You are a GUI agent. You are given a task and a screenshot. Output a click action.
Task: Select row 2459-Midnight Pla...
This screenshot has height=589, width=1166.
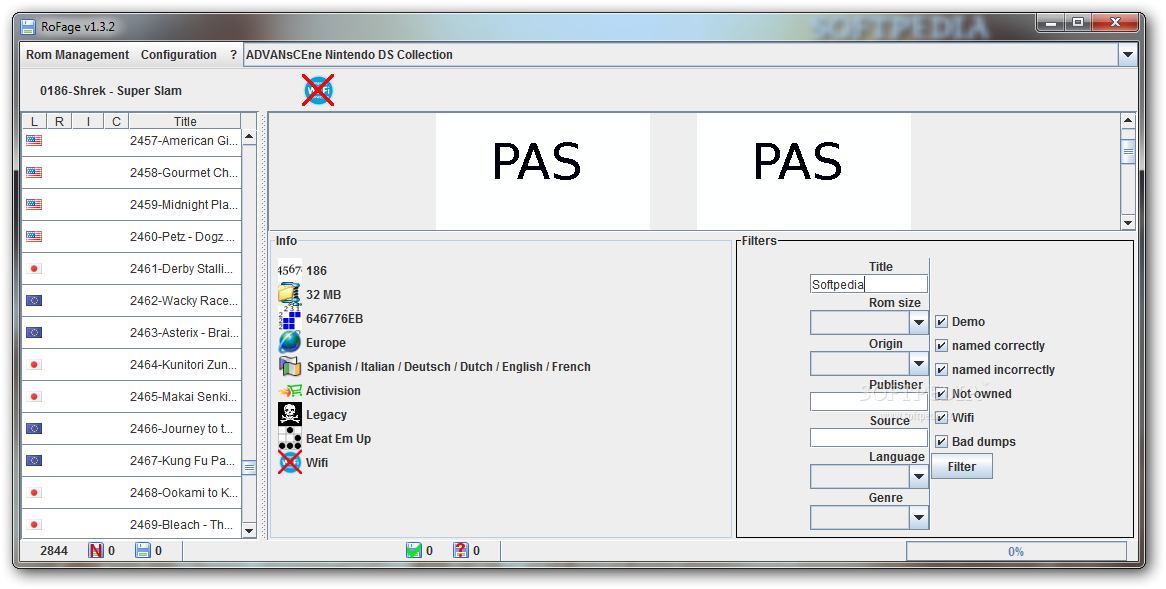[x=132, y=205]
